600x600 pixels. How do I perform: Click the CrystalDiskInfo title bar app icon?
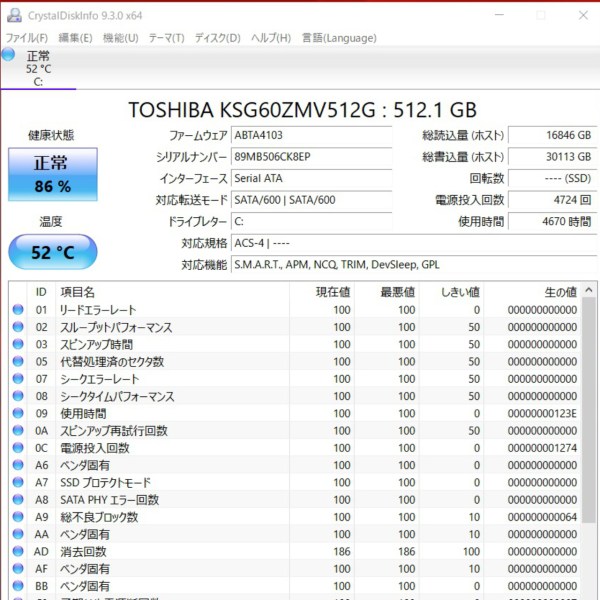[x=14, y=15]
